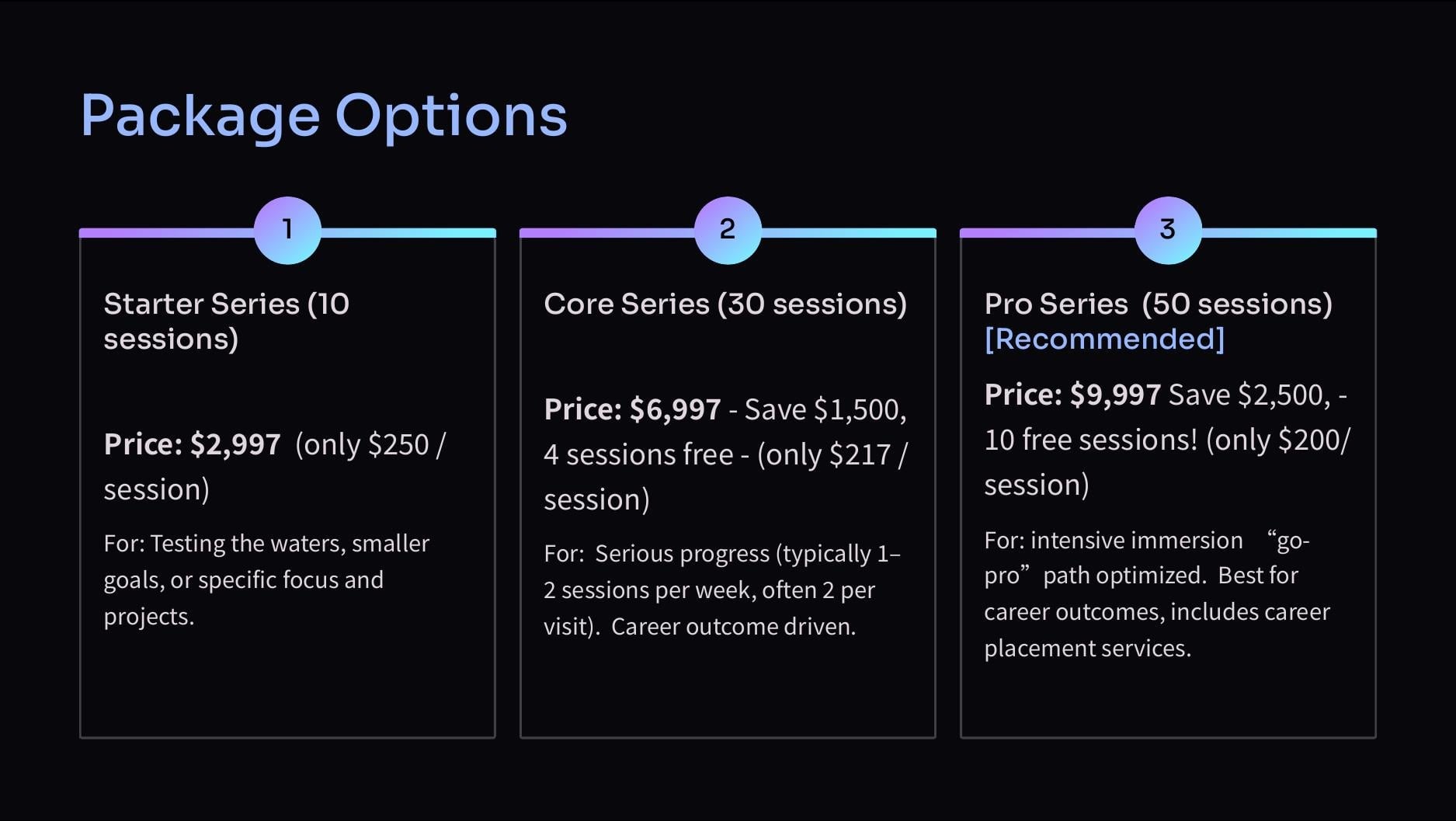Click the number 1 circle badge
The width and height of the screenshot is (1456, 821).
click(287, 230)
